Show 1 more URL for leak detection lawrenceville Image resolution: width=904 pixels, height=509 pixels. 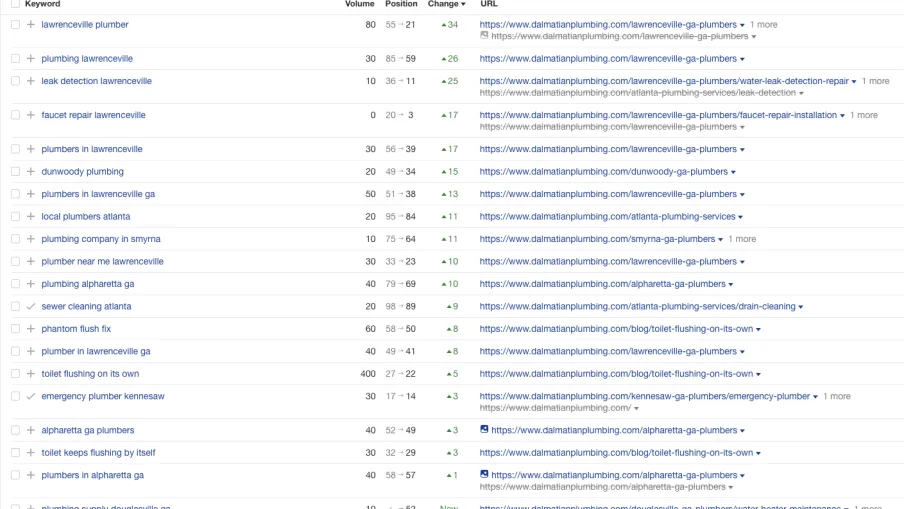(875, 81)
